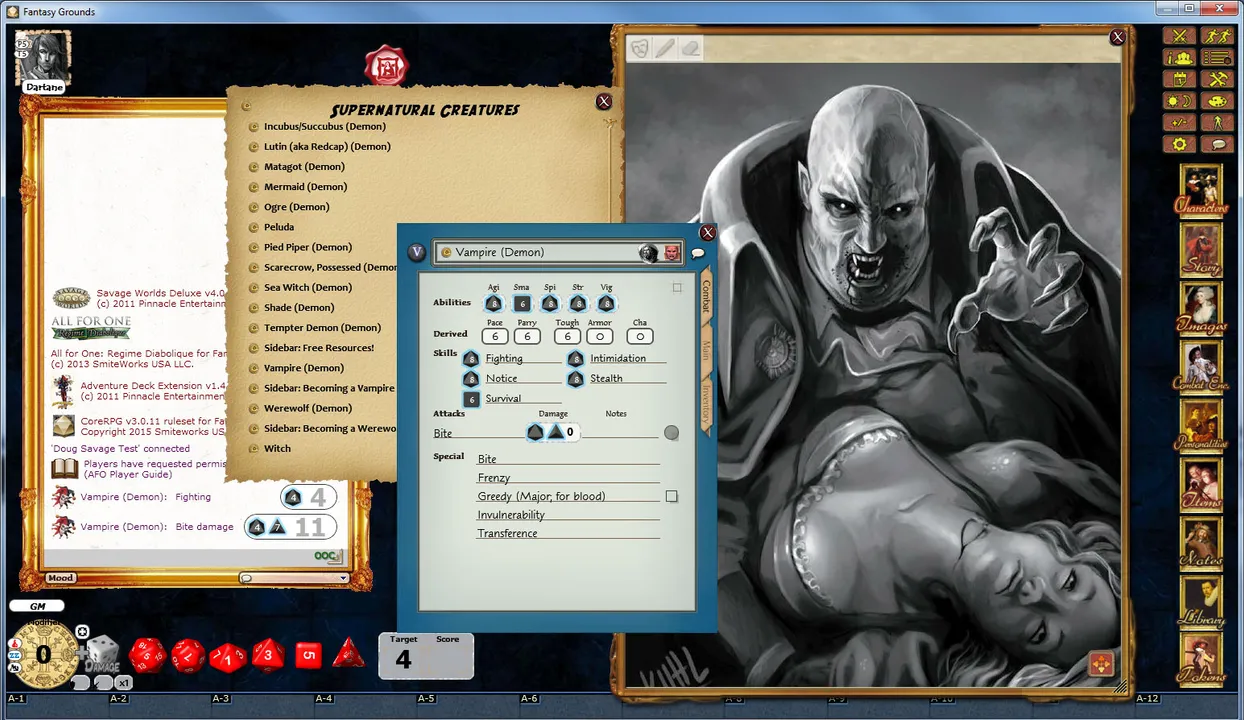This screenshot has height=720, width=1244.
Task: Click the chat speech bubble toolbar icon
Action: pos(1217,145)
